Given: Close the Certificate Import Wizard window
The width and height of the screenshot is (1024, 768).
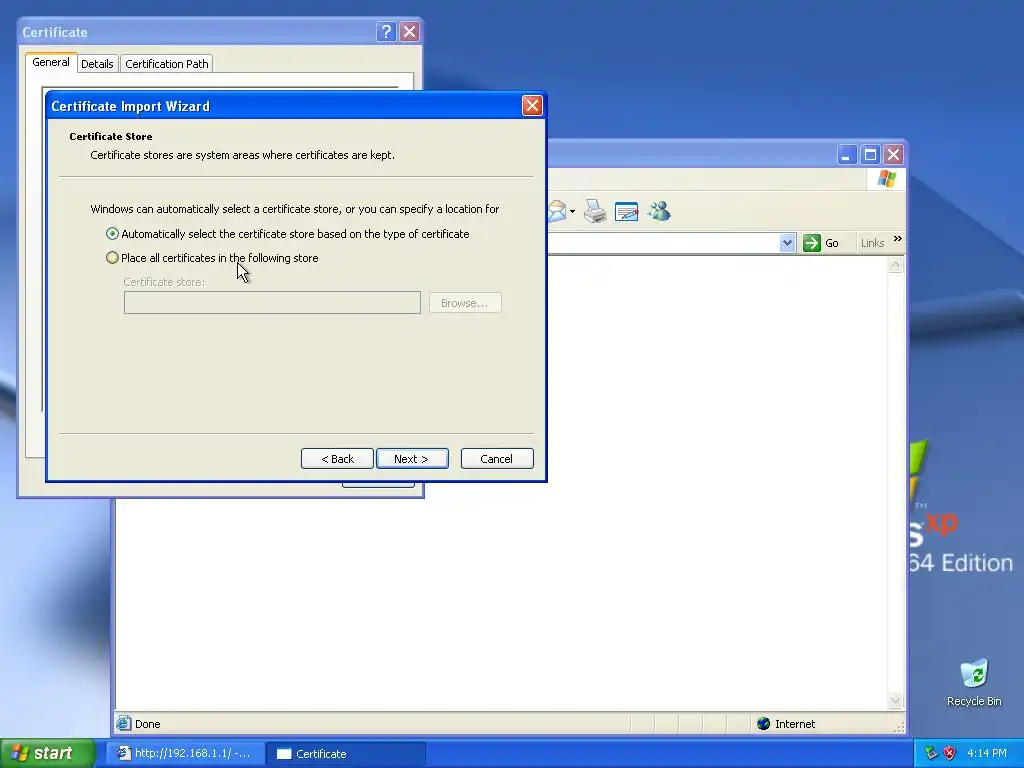Looking at the screenshot, I should point(532,106).
